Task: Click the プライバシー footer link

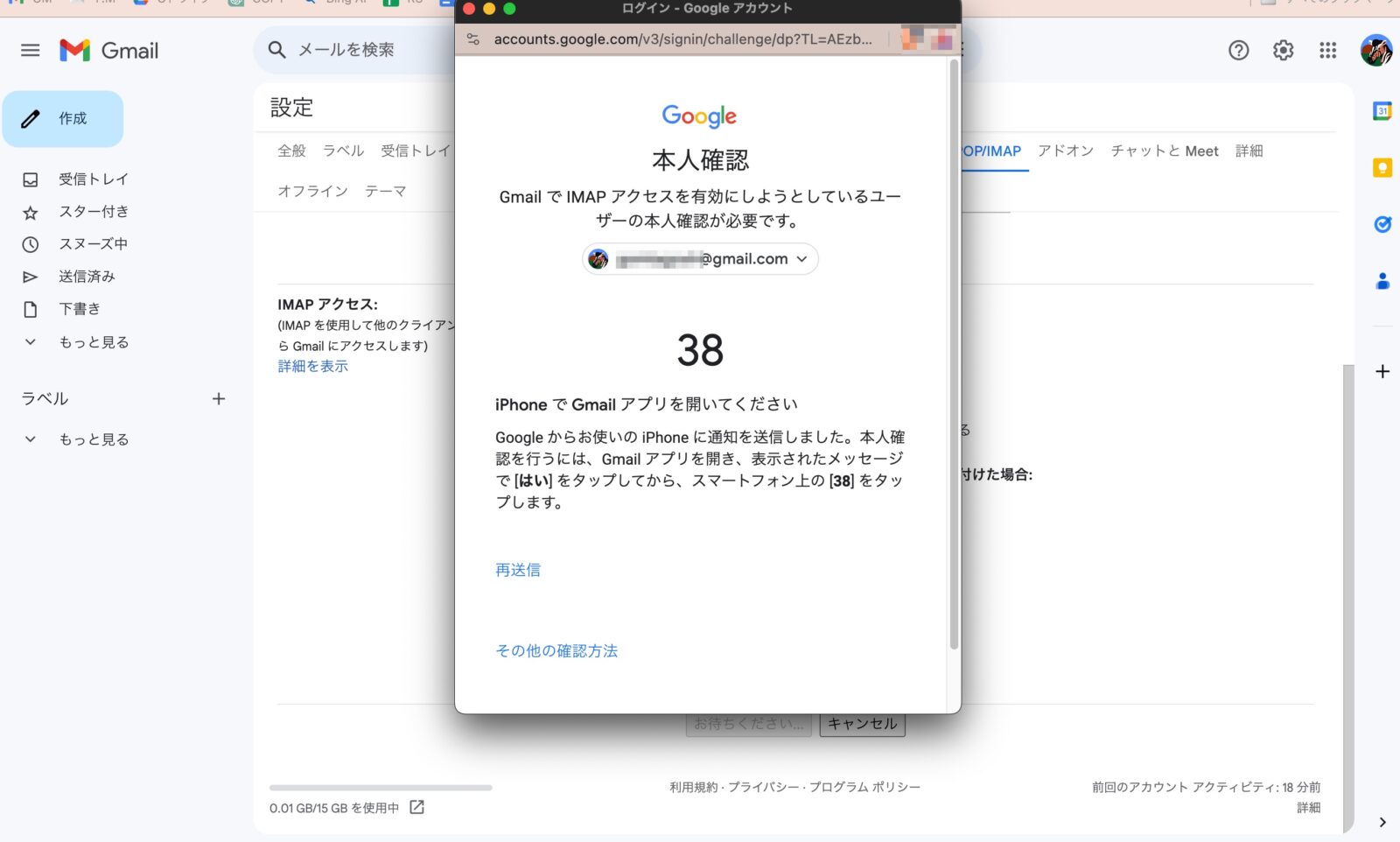Action: [x=764, y=787]
